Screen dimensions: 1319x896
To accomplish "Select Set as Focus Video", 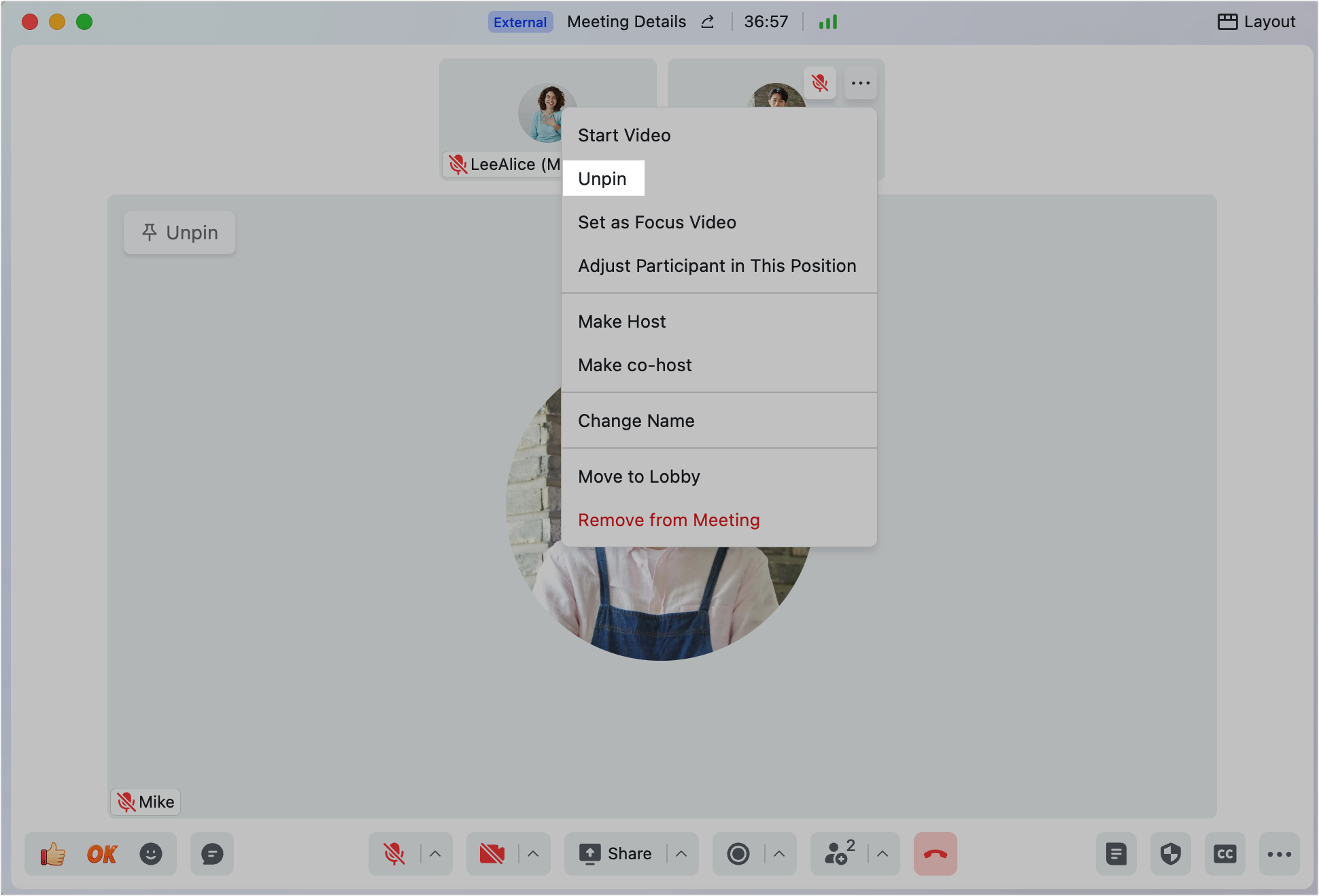I will click(719, 222).
